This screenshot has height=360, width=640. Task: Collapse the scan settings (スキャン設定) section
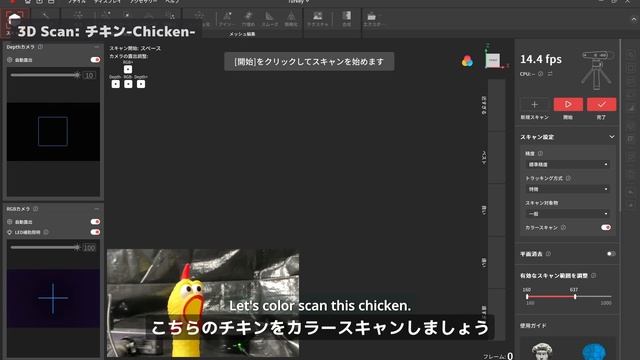611,137
